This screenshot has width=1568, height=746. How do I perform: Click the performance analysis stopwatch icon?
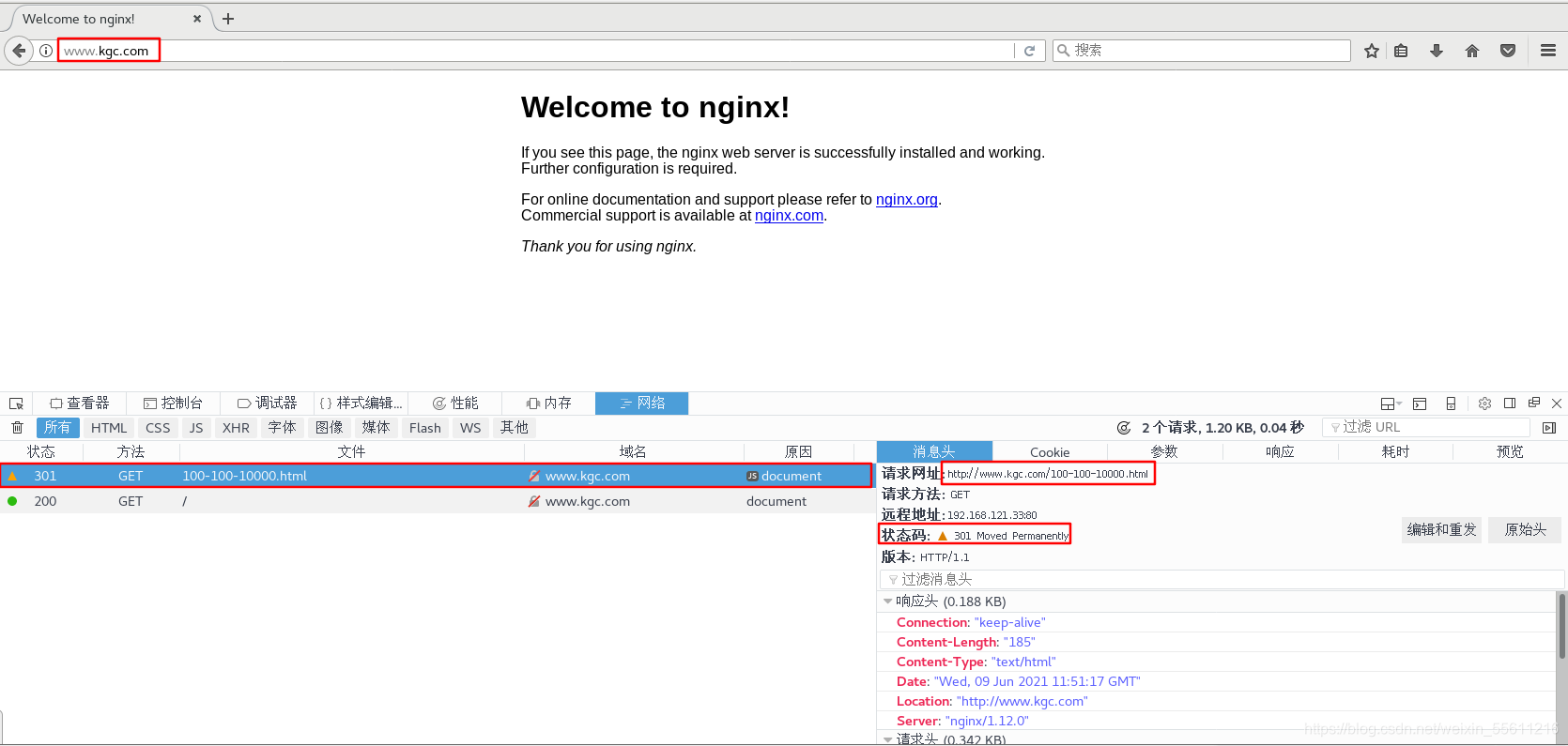click(x=1124, y=428)
